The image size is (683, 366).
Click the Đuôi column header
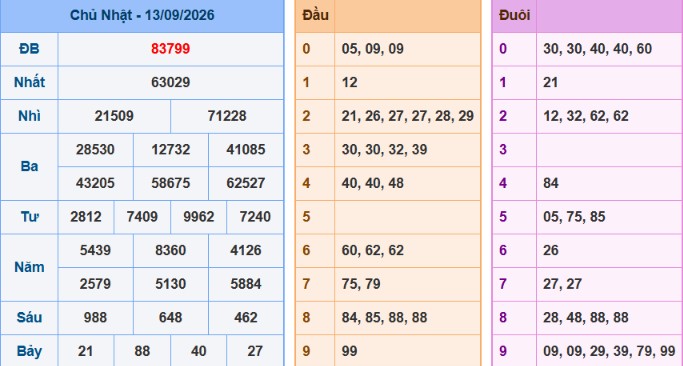click(514, 15)
